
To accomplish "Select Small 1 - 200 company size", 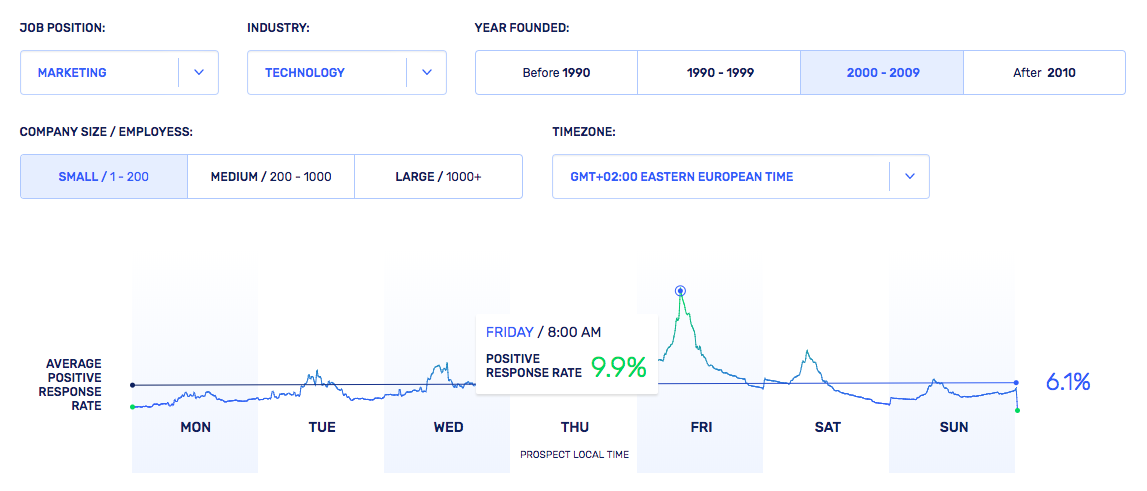I will [x=104, y=176].
